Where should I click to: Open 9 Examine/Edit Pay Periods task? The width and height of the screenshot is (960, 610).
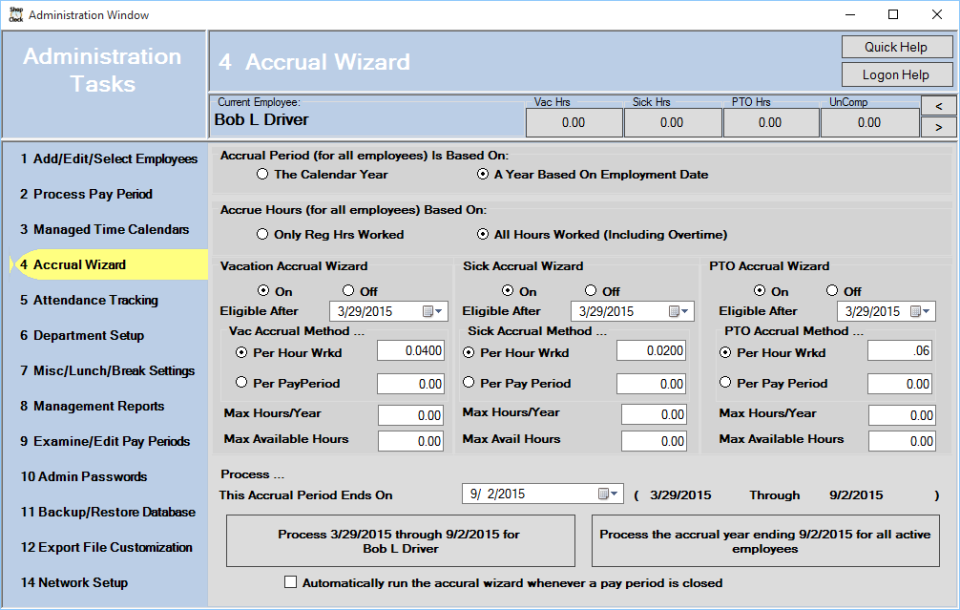click(x=105, y=442)
